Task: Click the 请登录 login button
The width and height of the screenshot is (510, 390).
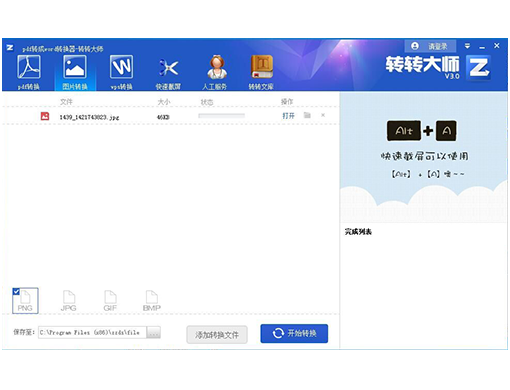Action: tap(430, 46)
